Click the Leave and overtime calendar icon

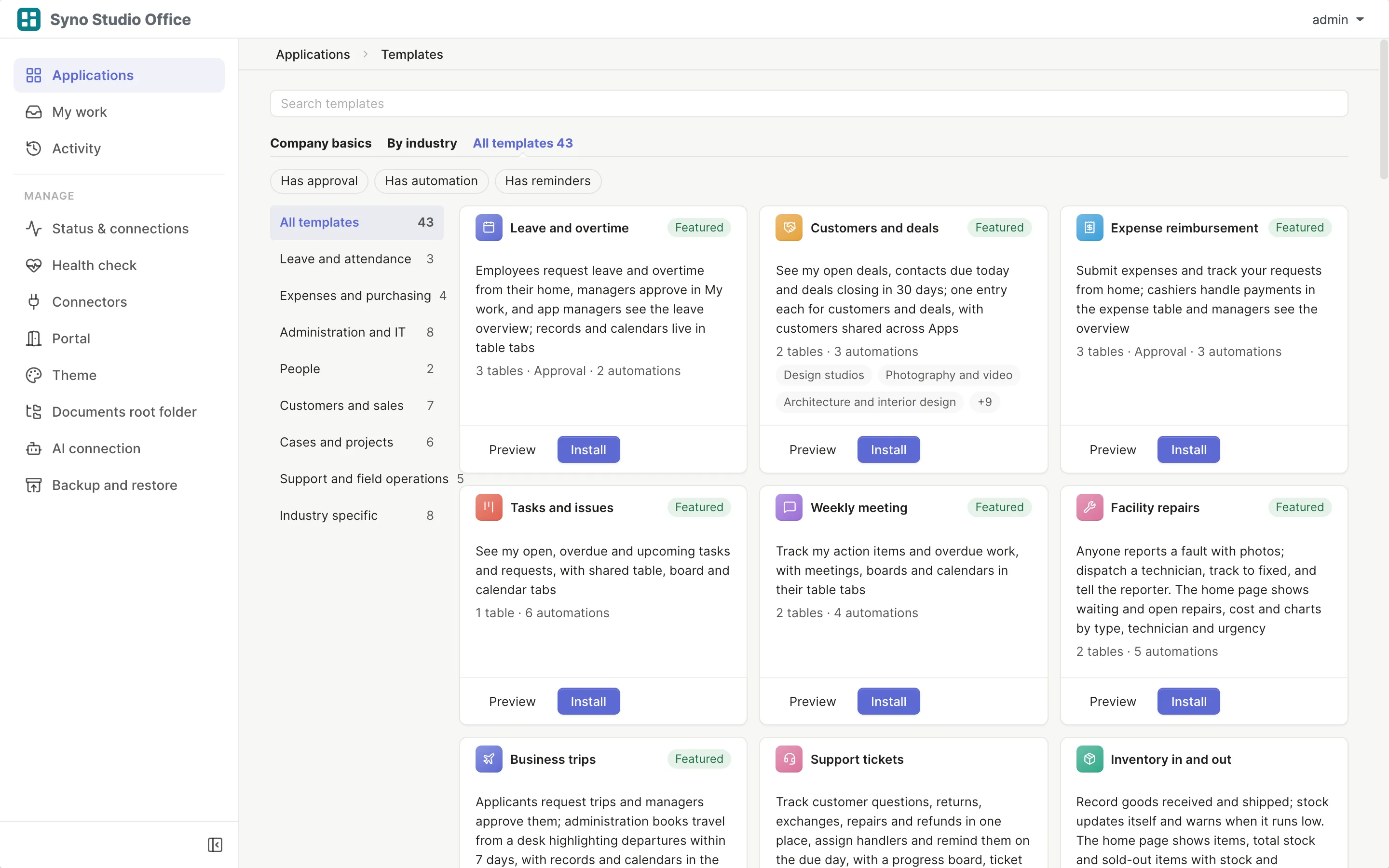click(489, 228)
